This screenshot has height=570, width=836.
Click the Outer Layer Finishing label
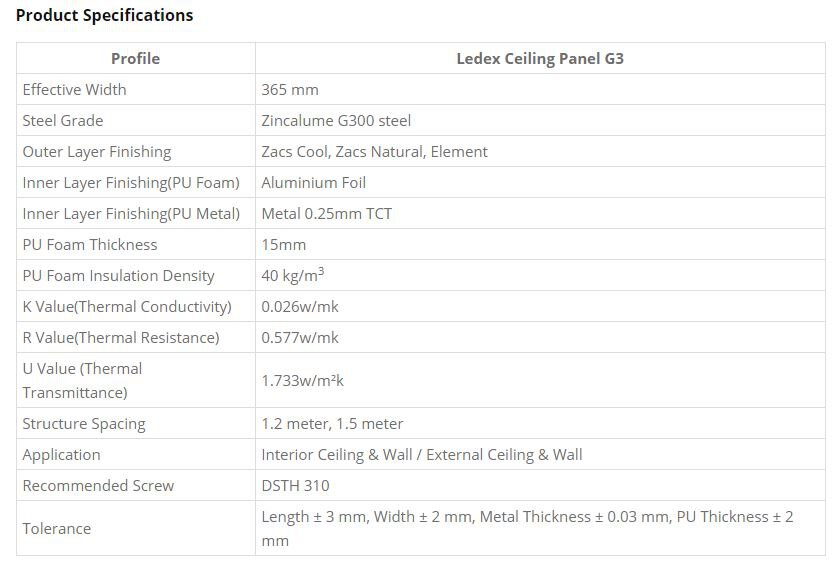pos(97,151)
